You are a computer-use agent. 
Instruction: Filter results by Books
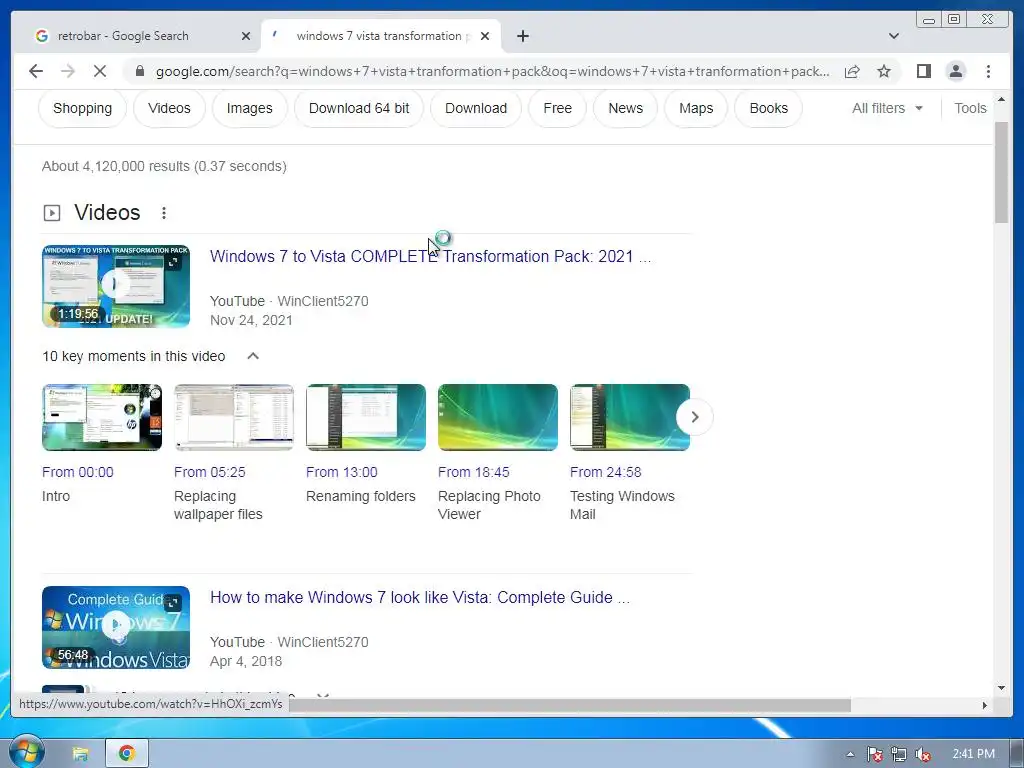[x=768, y=108]
